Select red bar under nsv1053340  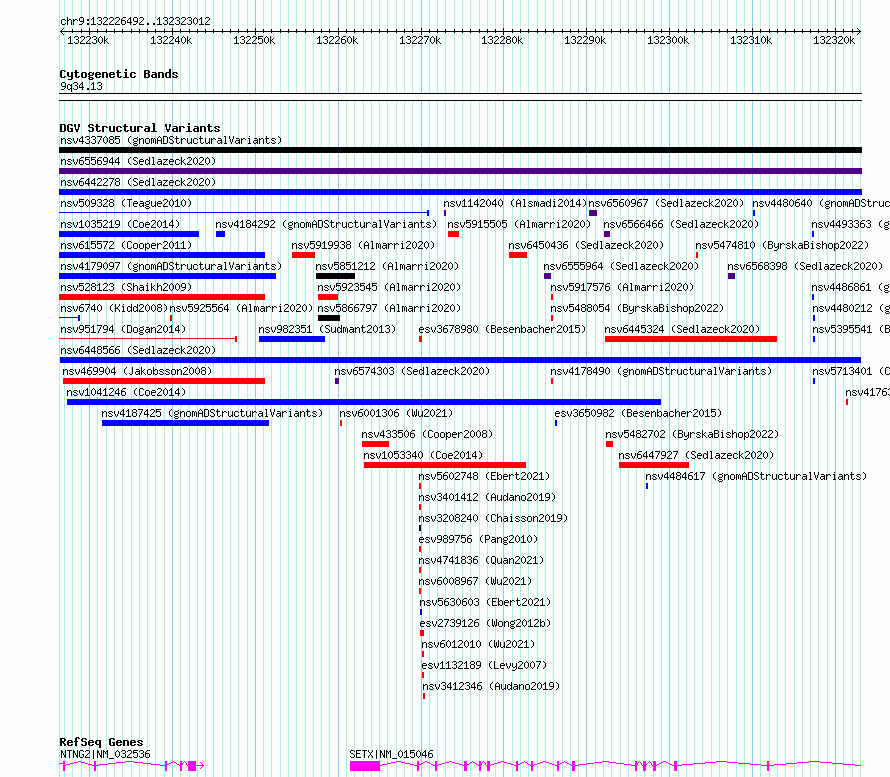[444, 465]
